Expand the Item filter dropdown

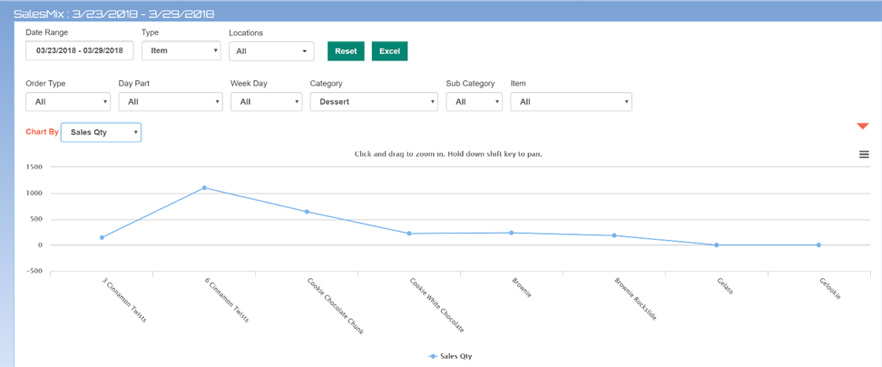(571, 102)
